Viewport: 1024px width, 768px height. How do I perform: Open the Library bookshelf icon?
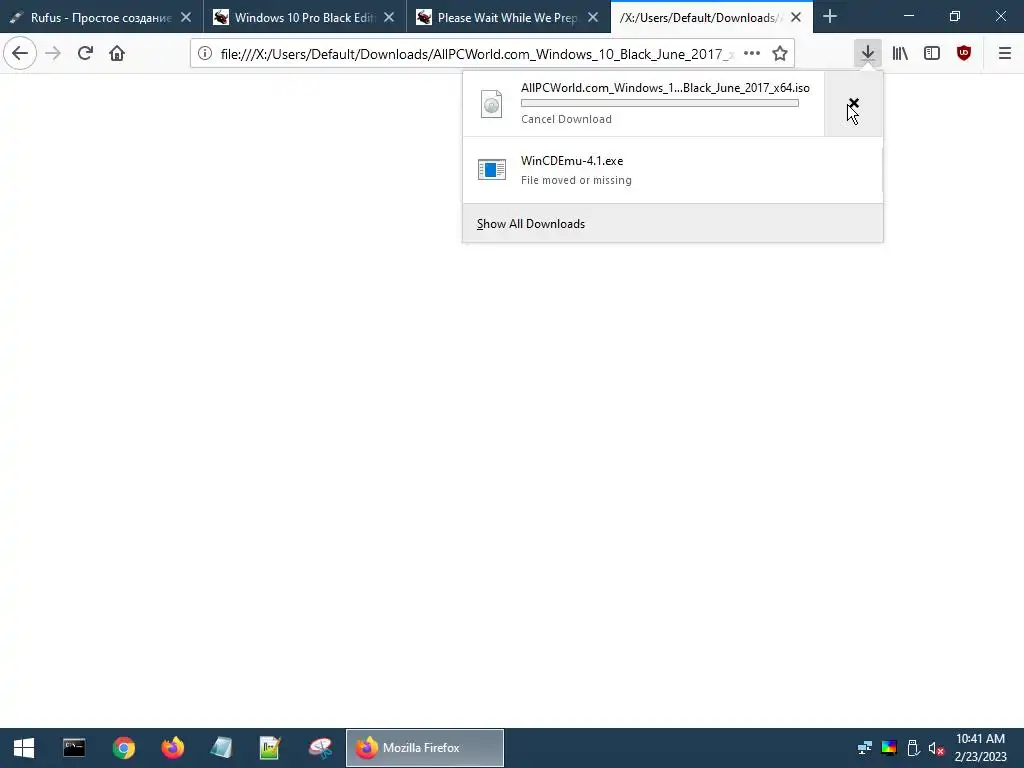900,53
